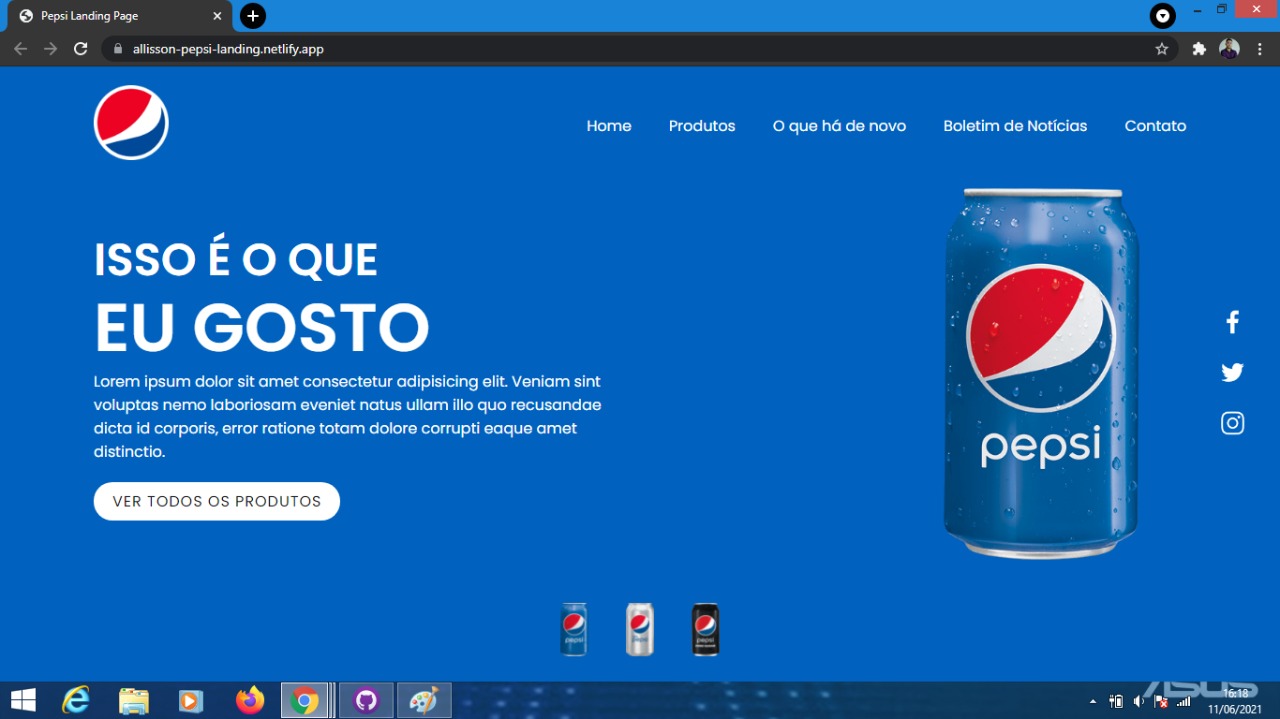
Task: Reload the Pepsi landing page
Action: (x=81, y=49)
